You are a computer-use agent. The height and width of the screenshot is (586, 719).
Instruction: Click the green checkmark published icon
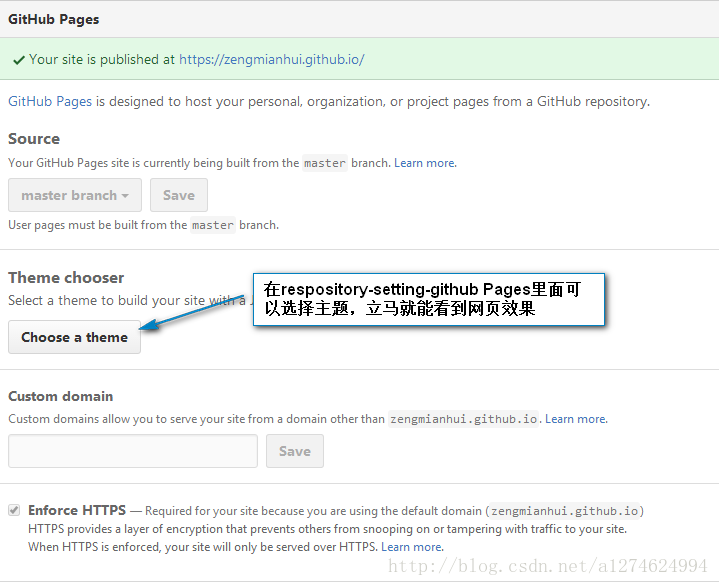(19, 60)
